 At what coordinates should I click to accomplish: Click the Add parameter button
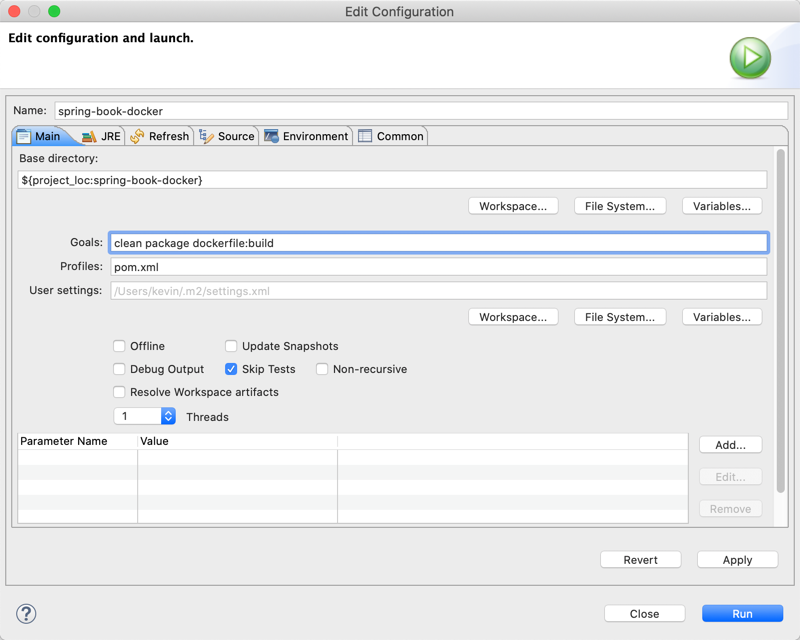click(730, 445)
